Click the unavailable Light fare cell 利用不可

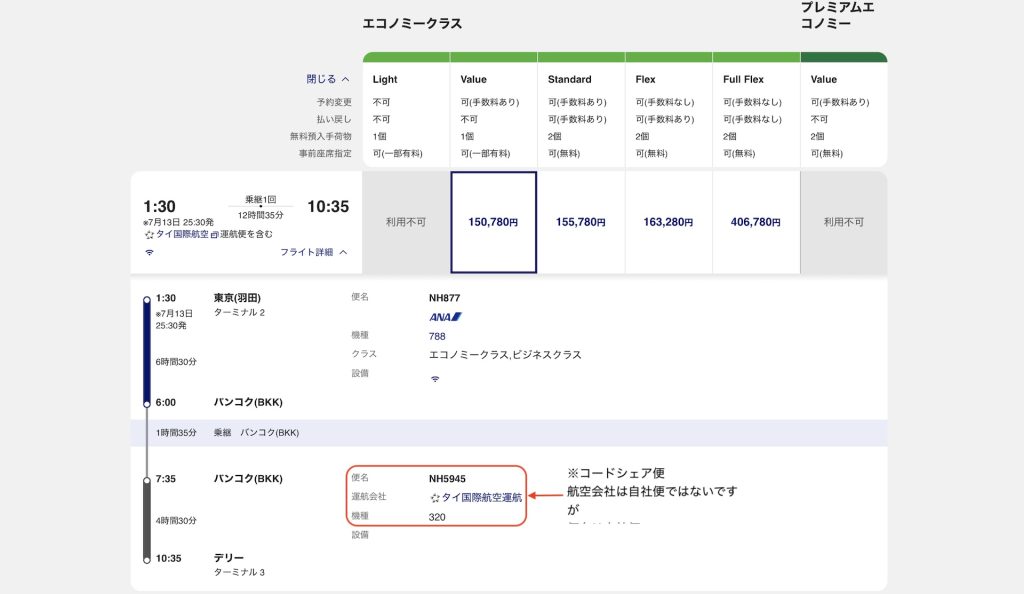(x=406, y=222)
